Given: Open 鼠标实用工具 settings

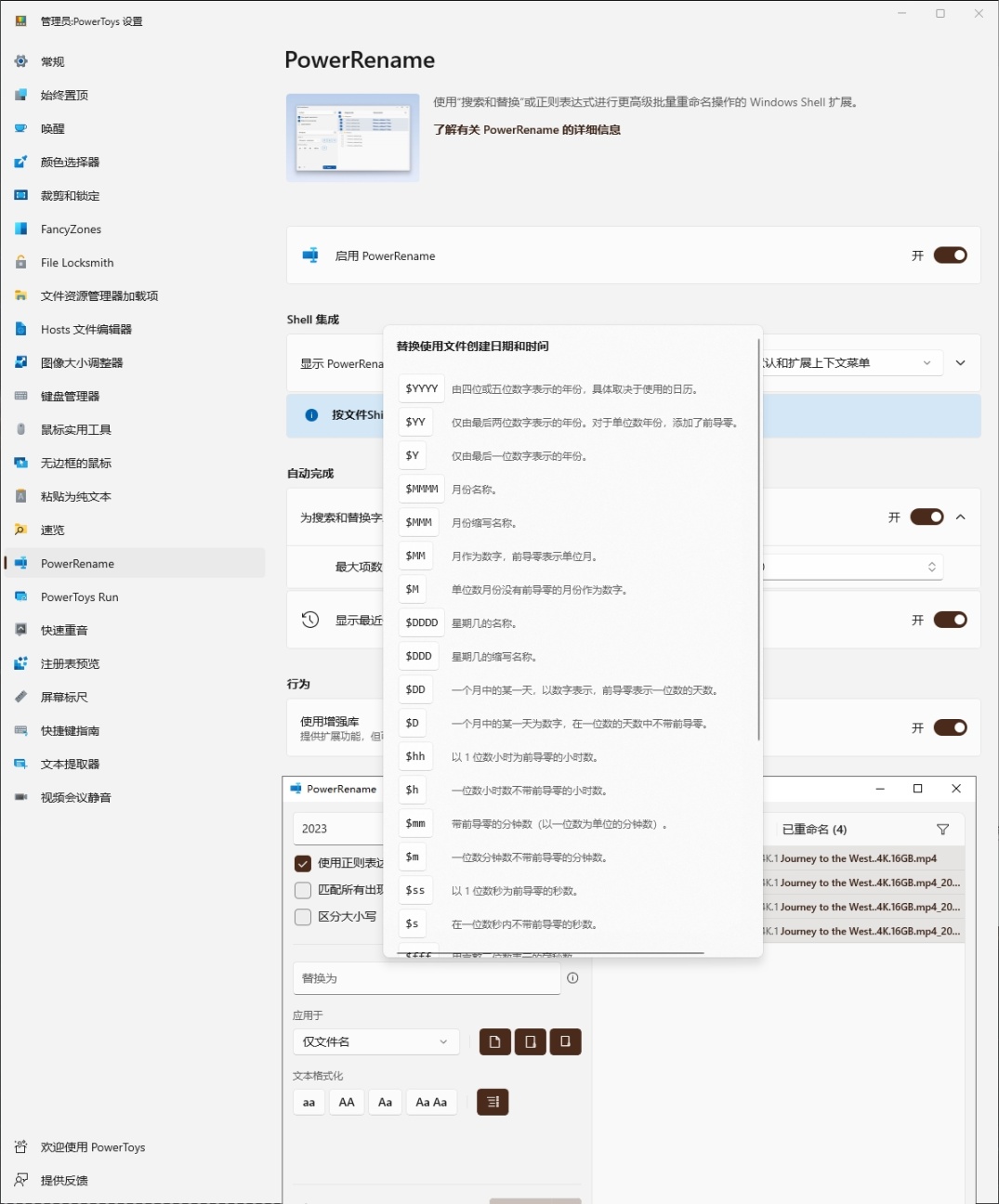Looking at the screenshot, I should 134,429.
